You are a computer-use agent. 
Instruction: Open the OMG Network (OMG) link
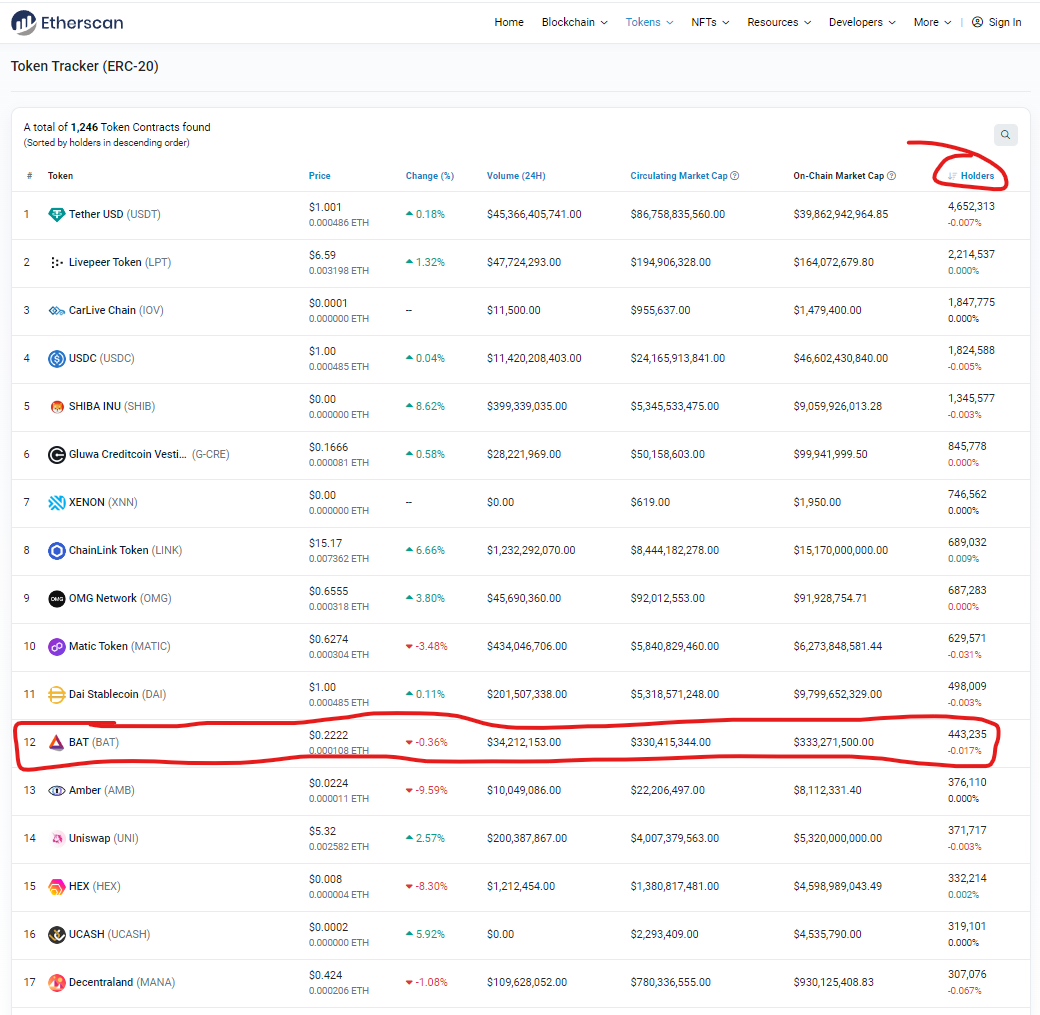120,598
